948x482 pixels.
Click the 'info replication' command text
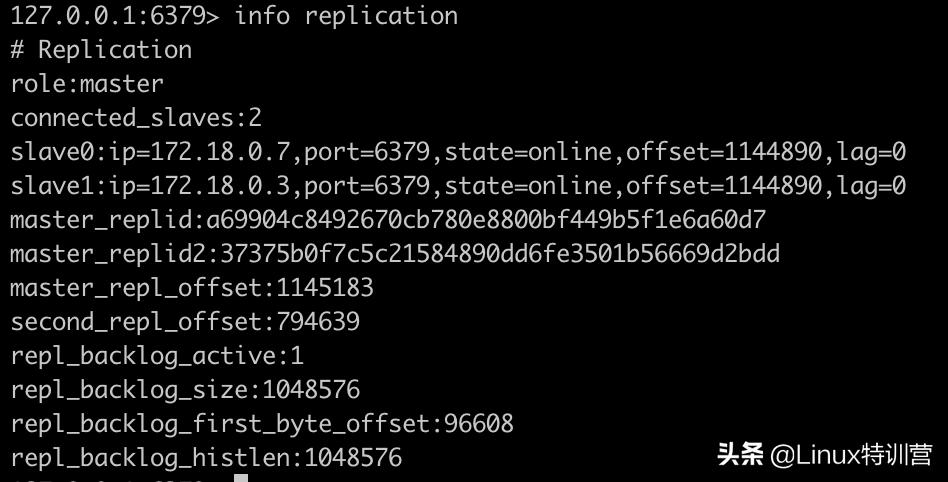pyautogui.click(x=345, y=16)
